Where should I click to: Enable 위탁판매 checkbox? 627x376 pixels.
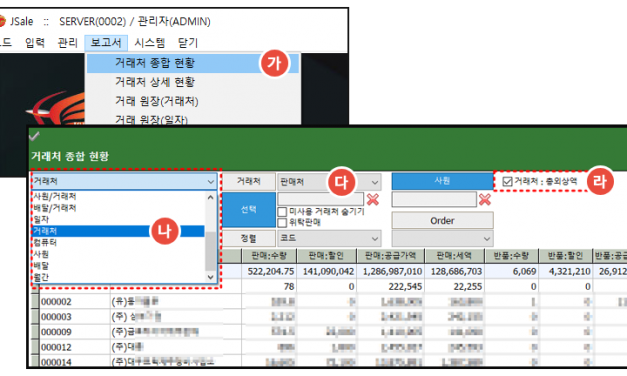click(x=282, y=222)
